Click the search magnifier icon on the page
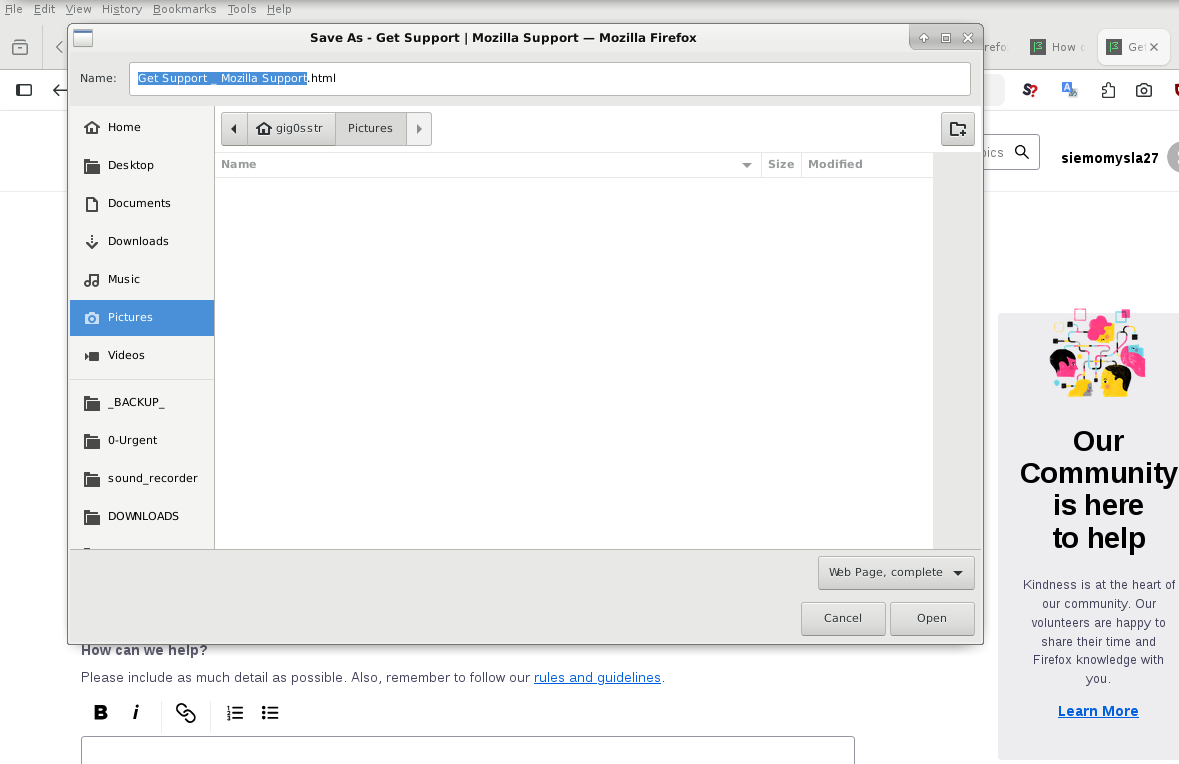This screenshot has width=1179, height=764. coord(1022,153)
